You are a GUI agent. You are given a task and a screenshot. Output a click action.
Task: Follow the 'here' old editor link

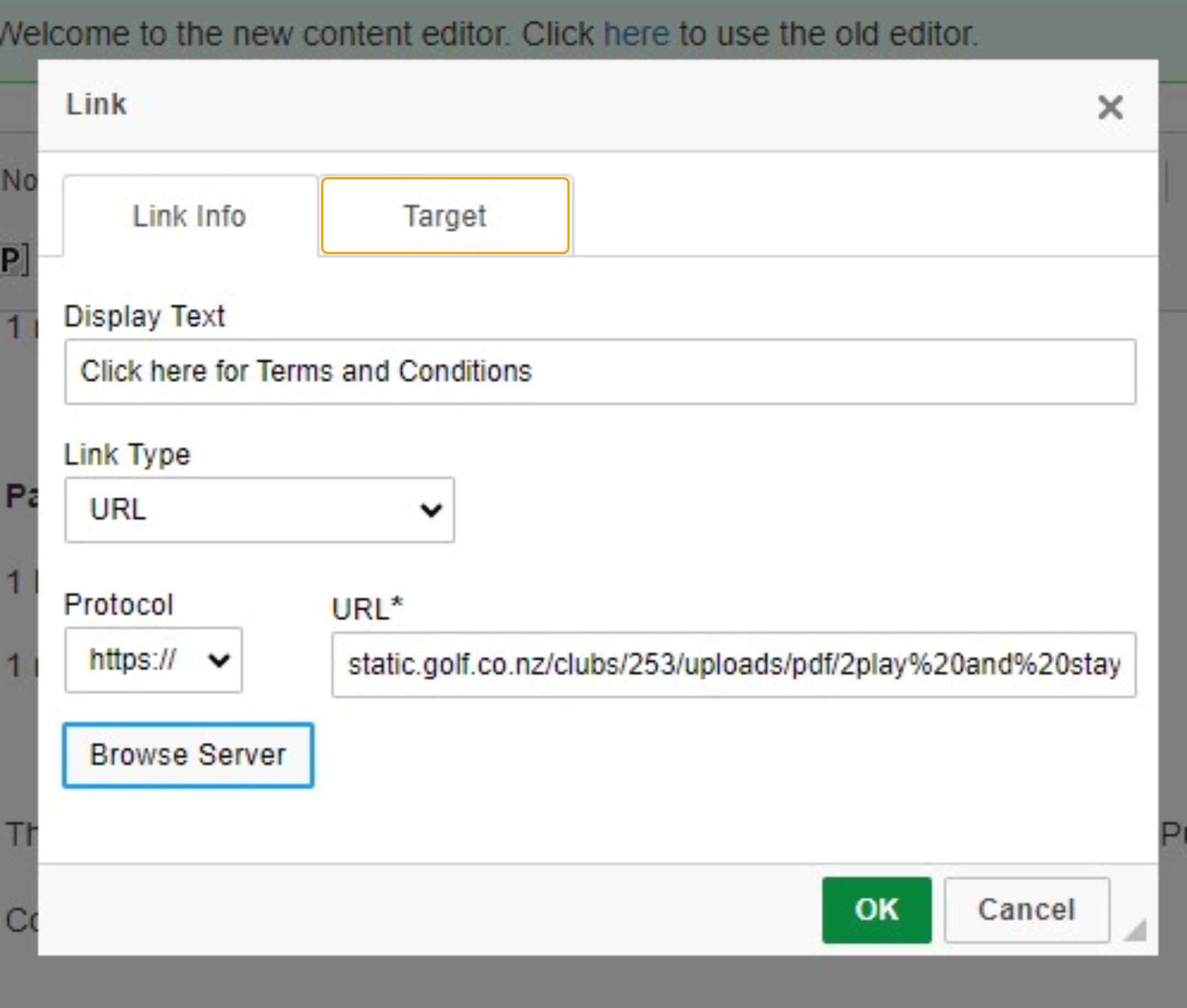pos(636,34)
